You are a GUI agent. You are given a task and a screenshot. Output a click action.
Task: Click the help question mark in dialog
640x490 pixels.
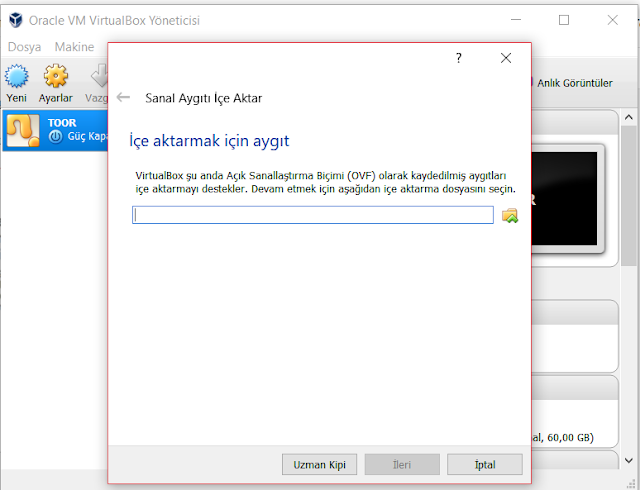coord(459,58)
